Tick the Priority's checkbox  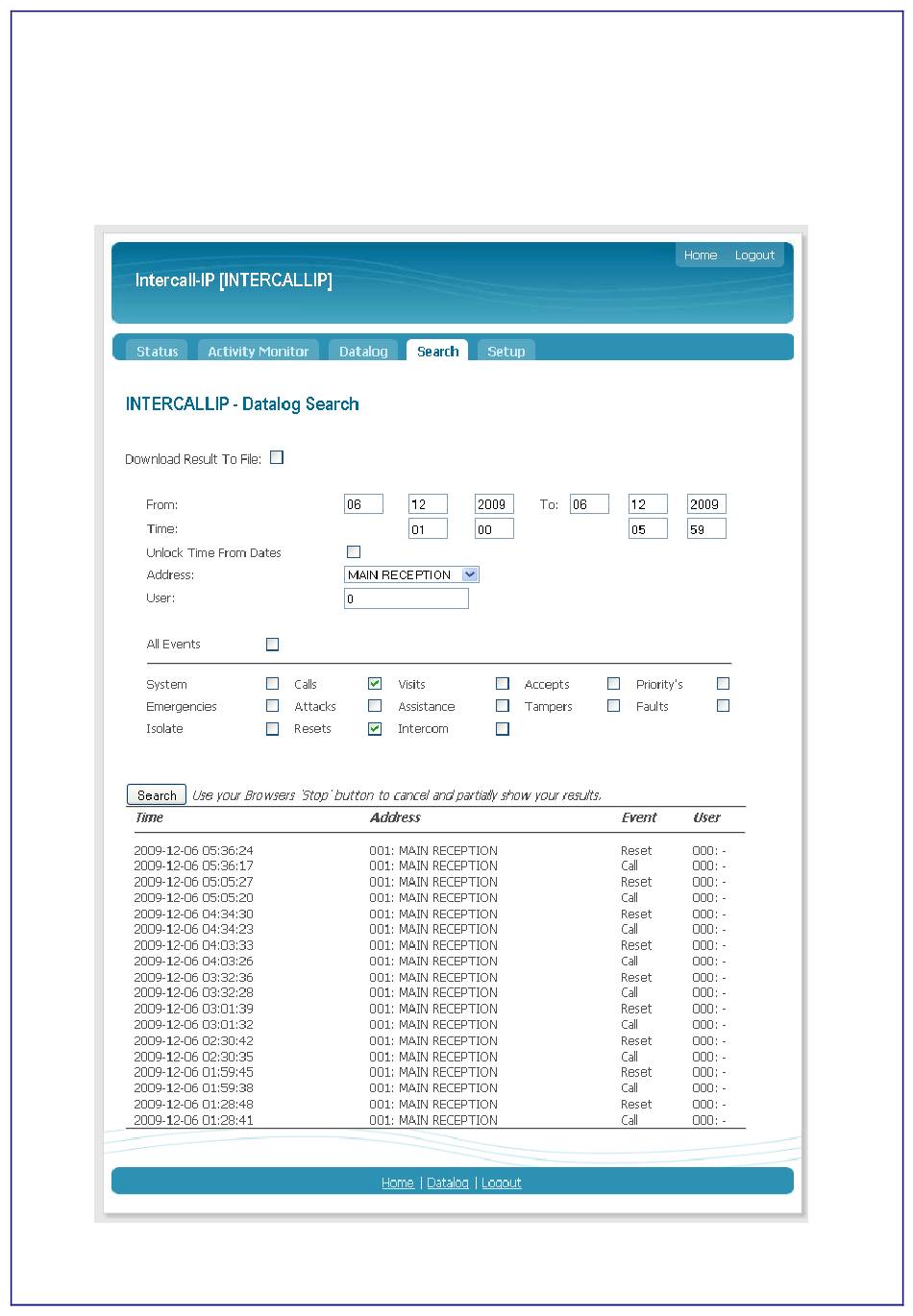(x=723, y=684)
